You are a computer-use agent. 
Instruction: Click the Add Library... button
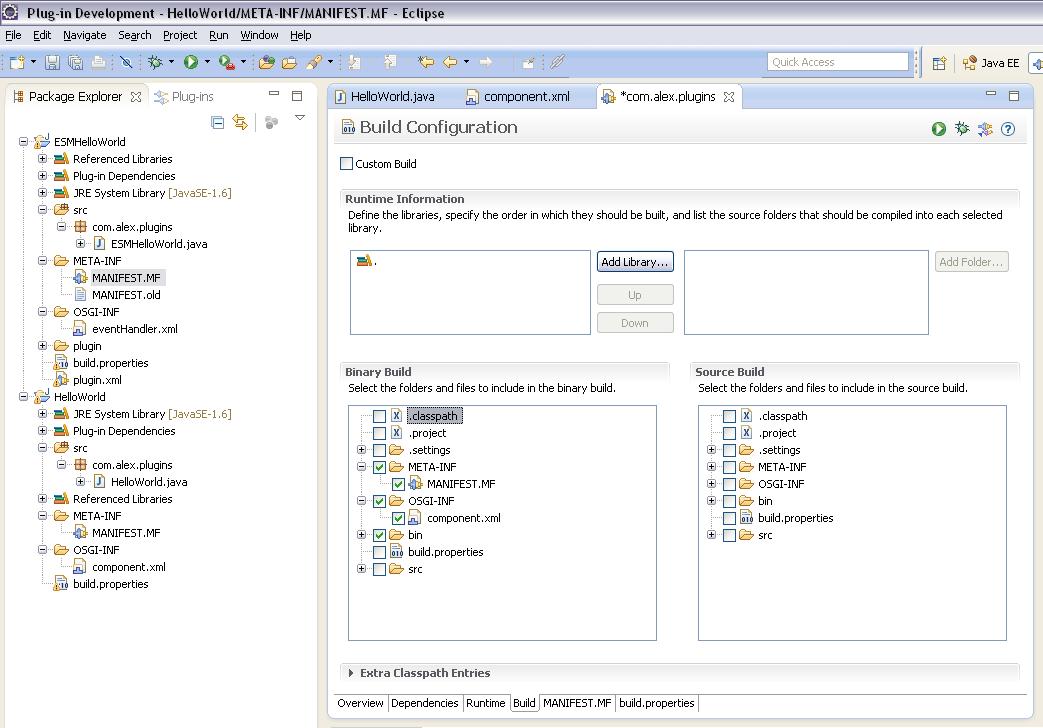635,262
